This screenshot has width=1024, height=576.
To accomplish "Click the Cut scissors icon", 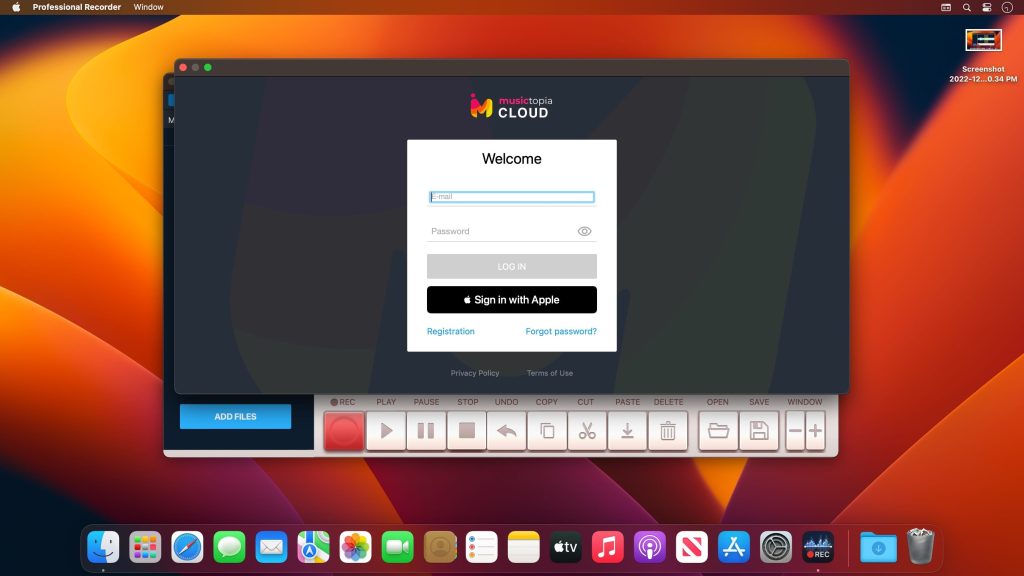I will (x=587, y=431).
